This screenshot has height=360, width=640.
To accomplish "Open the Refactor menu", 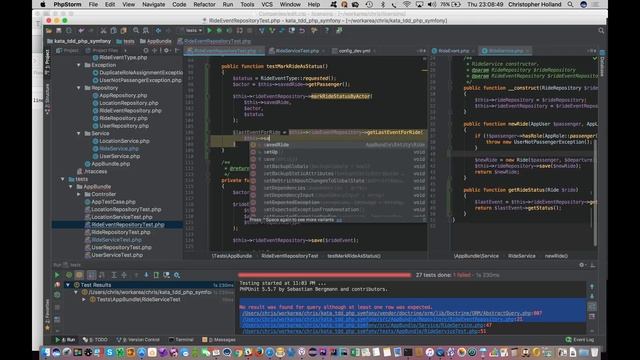I will pos(204,4).
